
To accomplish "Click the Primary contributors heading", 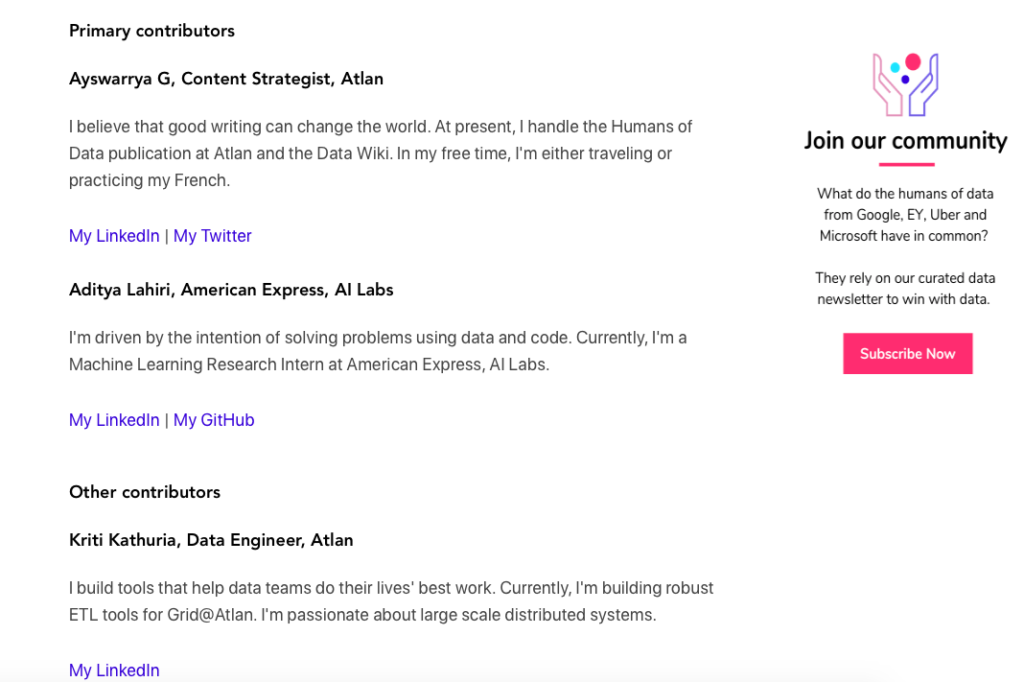I will tap(152, 31).
